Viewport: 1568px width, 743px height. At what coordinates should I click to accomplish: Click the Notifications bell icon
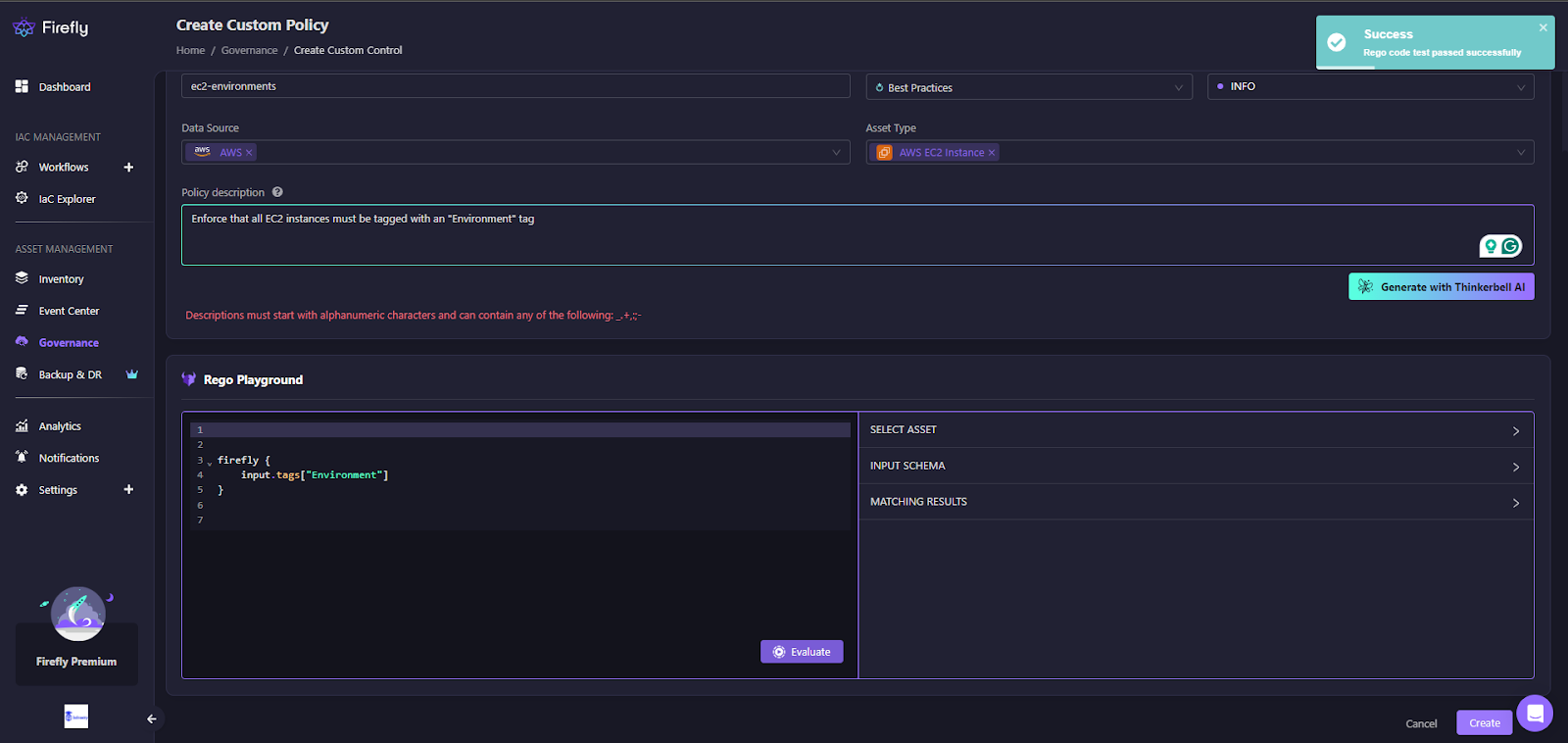[x=22, y=457]
